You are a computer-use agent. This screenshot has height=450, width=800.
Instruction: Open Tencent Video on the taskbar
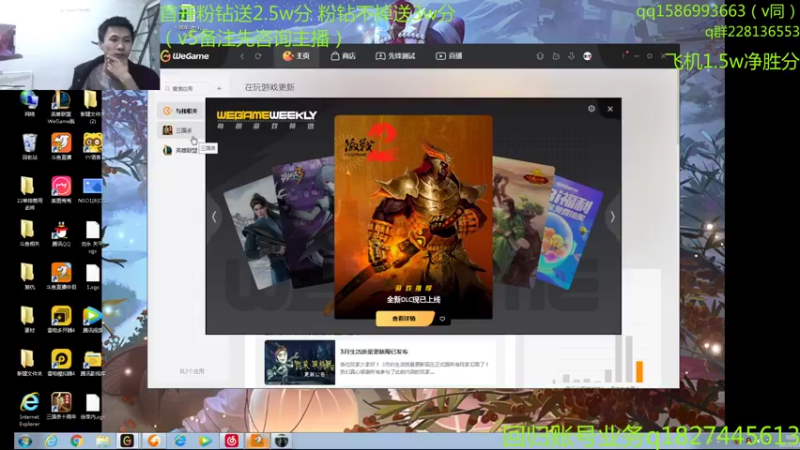click(x=205, y=441)
